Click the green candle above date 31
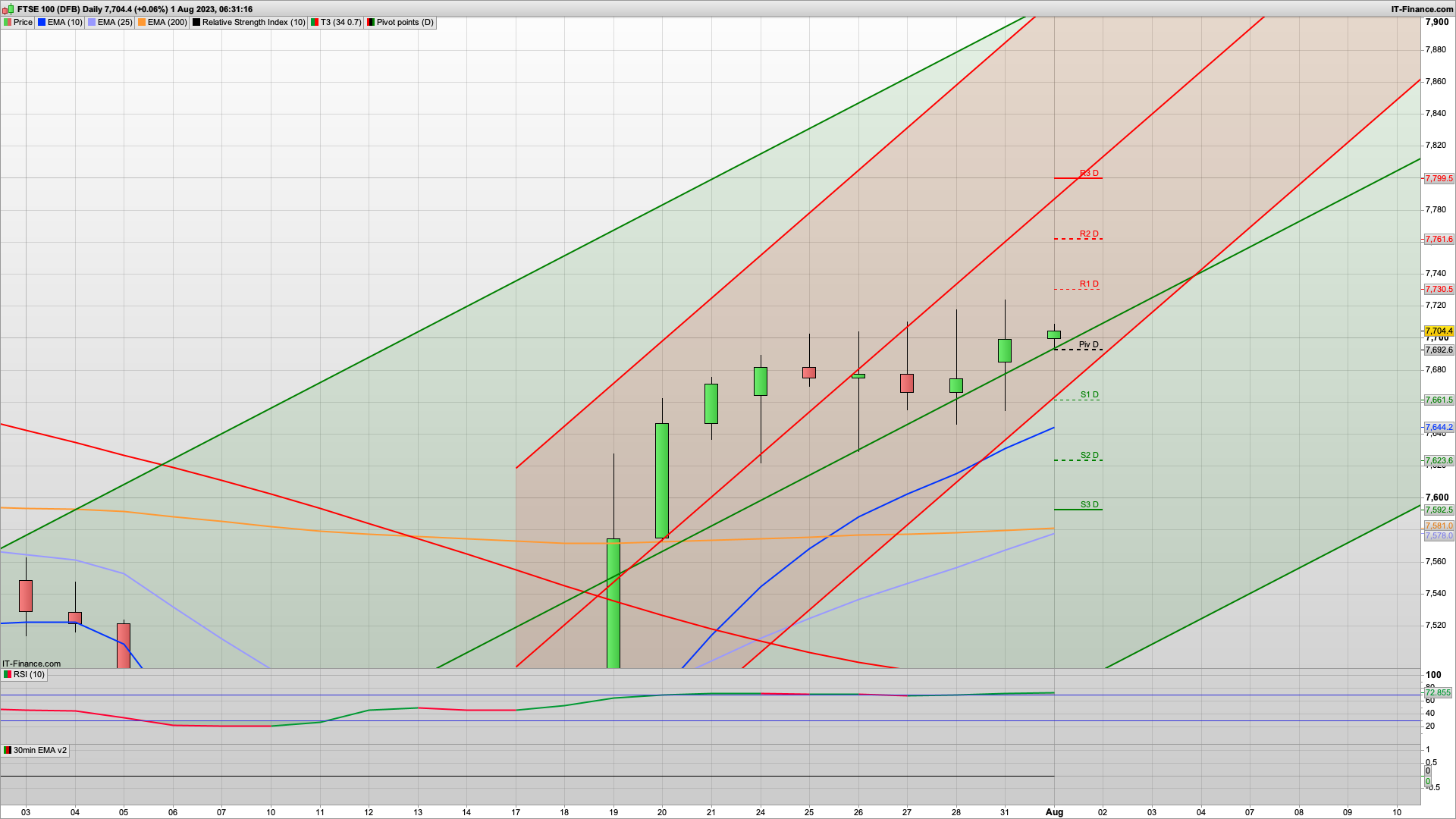1456x819 pixels. [x=1005, y=350]
